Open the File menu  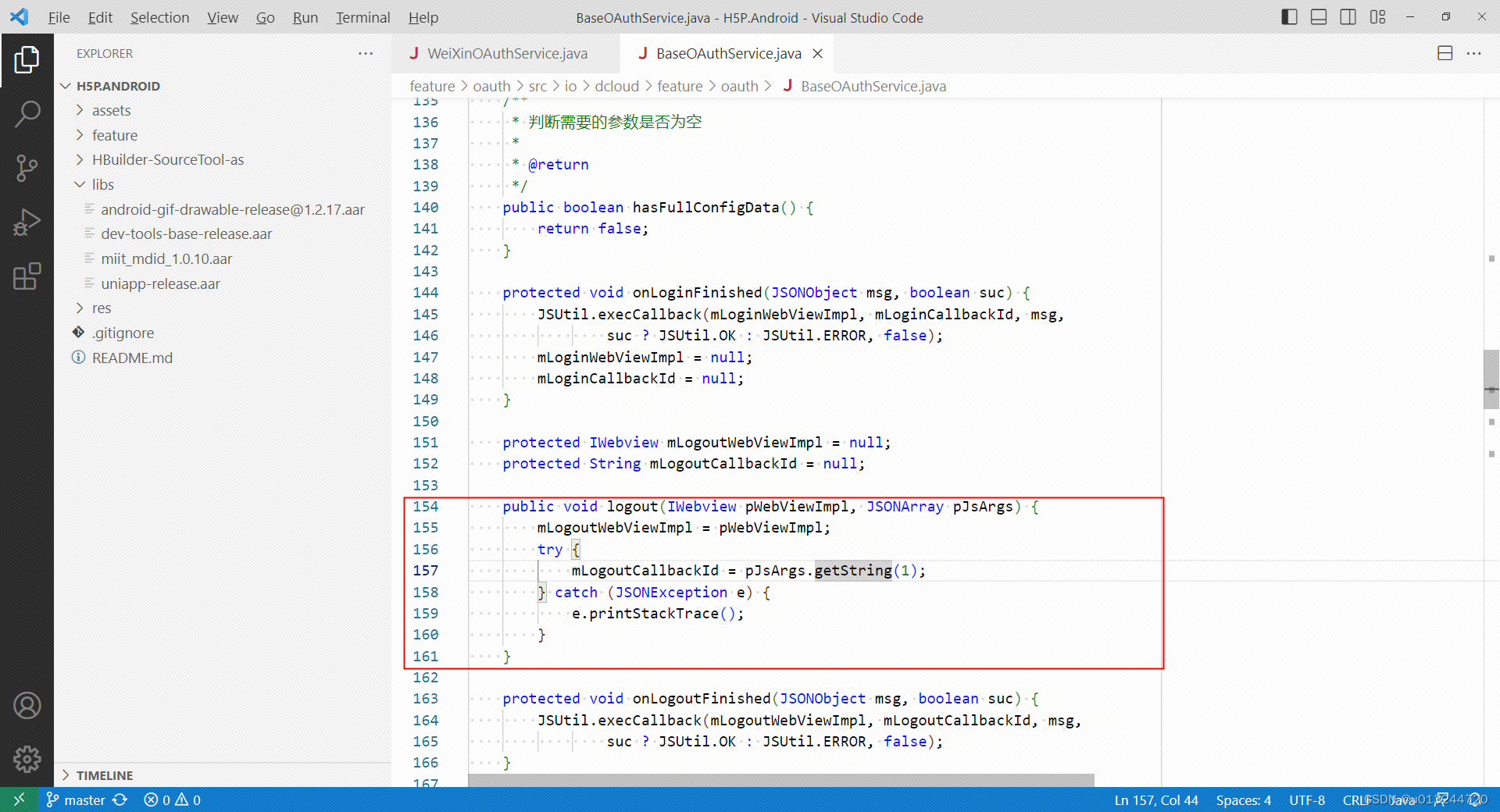[x=59, y=17]
